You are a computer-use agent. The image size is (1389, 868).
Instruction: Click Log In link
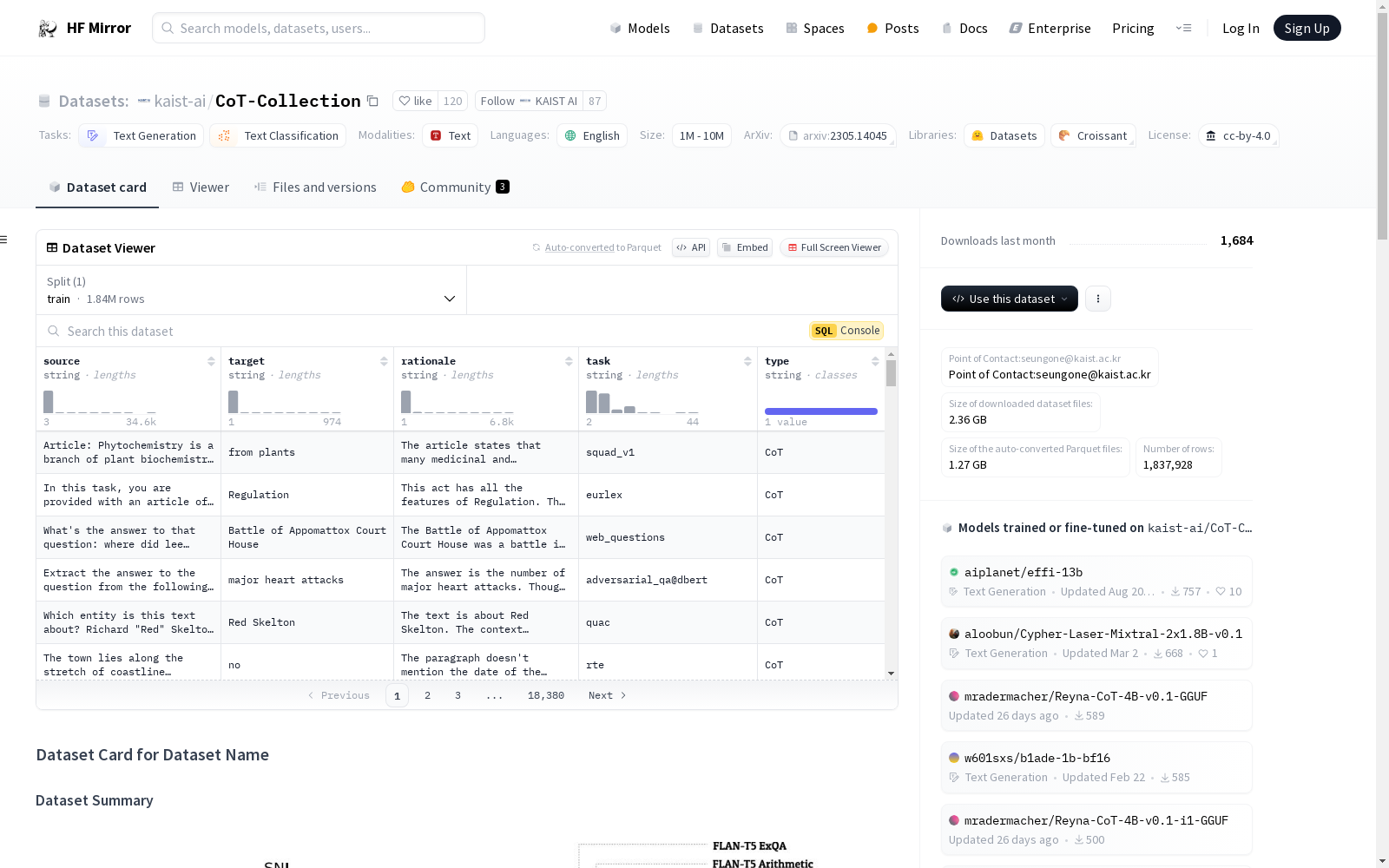pos(1241,29)
